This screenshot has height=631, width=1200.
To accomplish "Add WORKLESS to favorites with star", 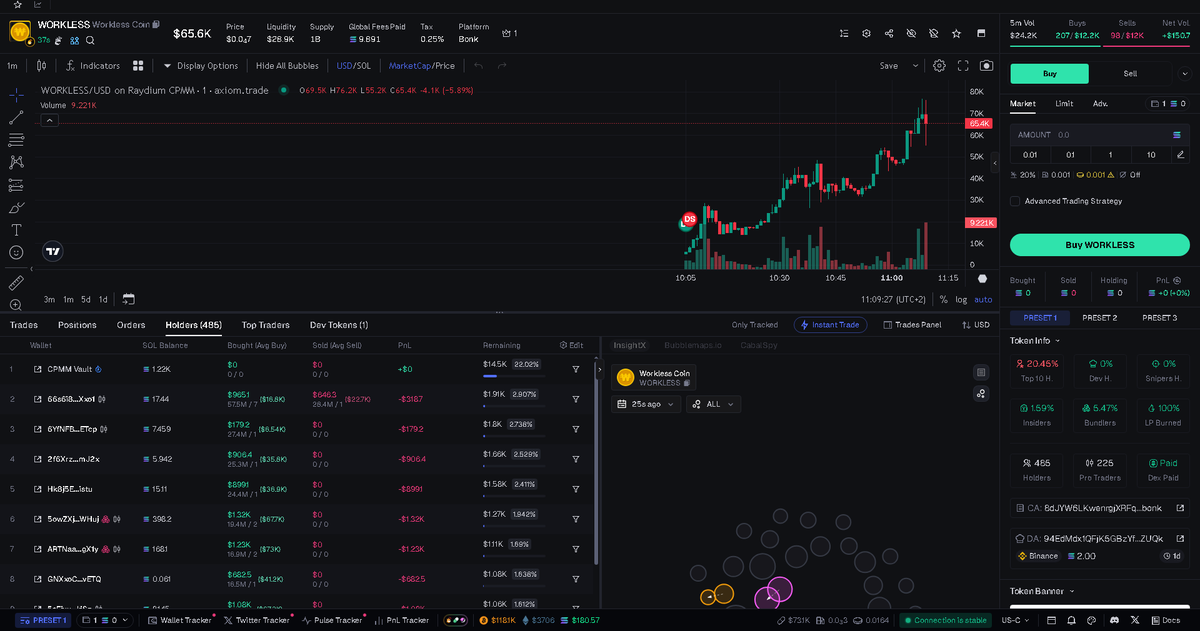I will [957, 33].
